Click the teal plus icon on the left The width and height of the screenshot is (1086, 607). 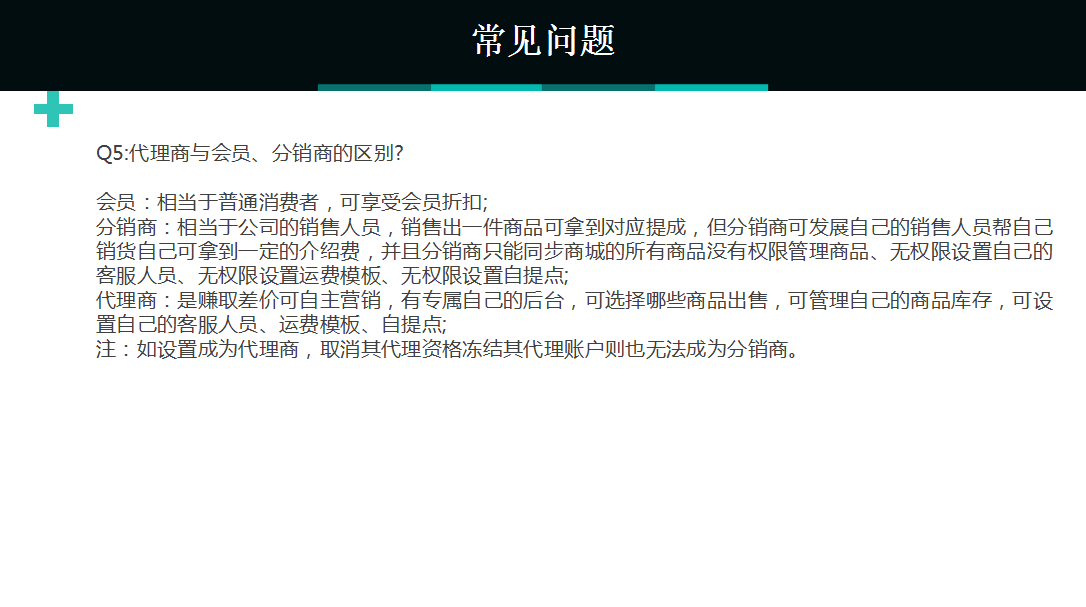pos(53,108)
